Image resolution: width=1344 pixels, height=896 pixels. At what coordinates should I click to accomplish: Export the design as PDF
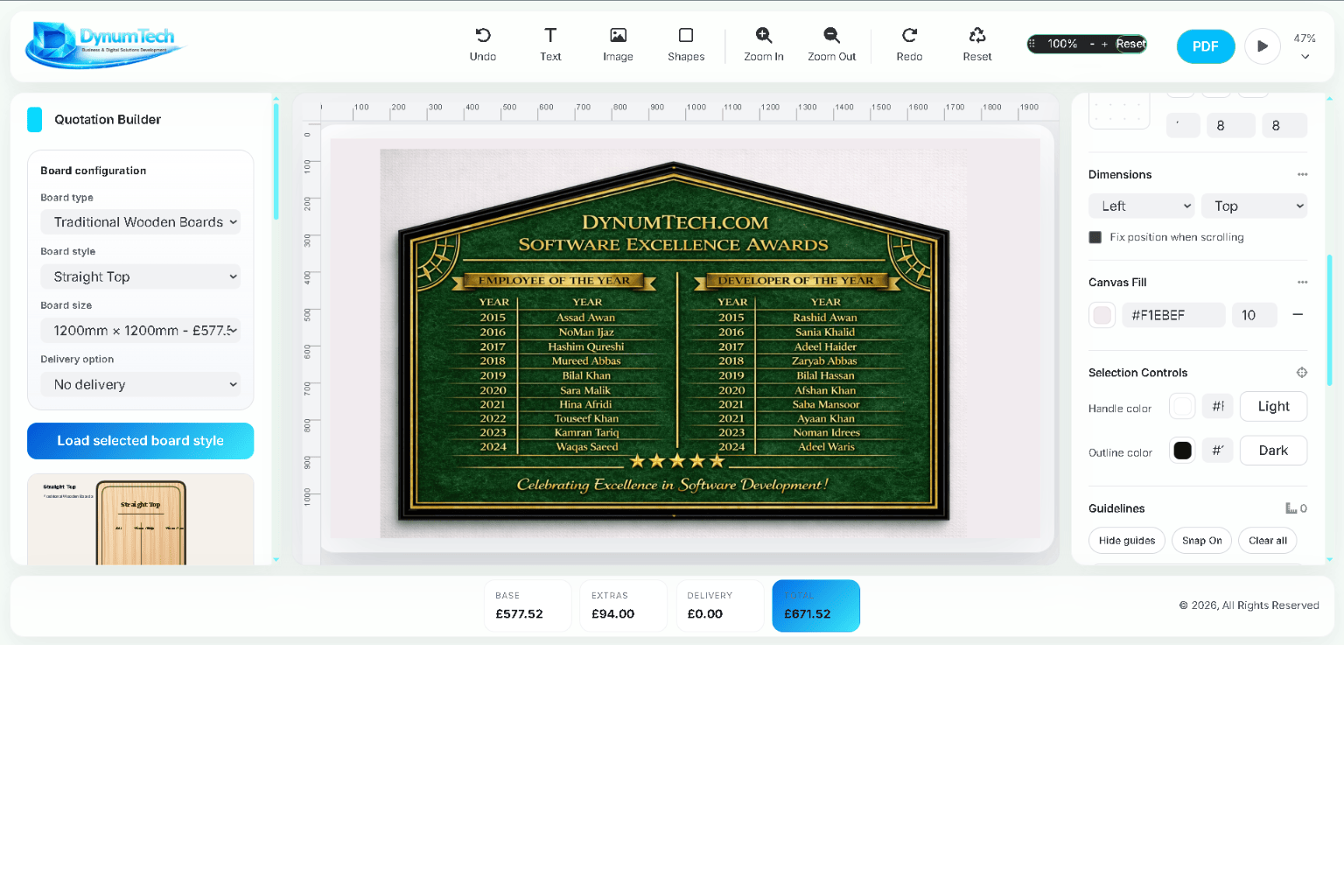(1205, 46)
